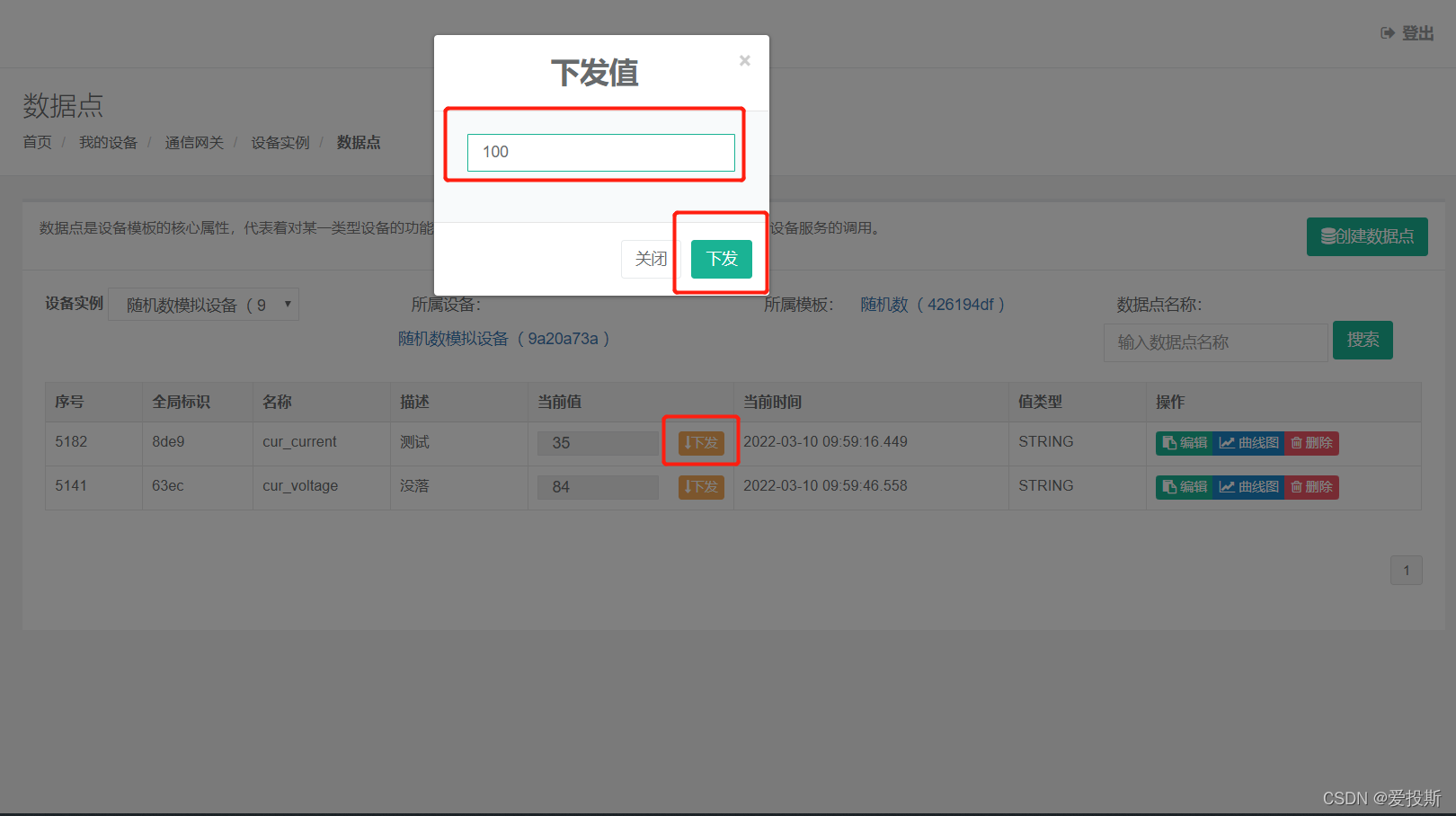Open 通信网关 breadcrumb link
Viewport: 1456px width, 816px height.
click(x=194, y=142)
